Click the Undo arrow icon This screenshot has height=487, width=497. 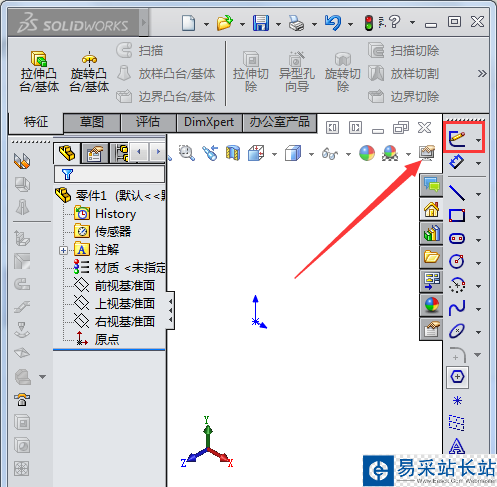(333, 23)
